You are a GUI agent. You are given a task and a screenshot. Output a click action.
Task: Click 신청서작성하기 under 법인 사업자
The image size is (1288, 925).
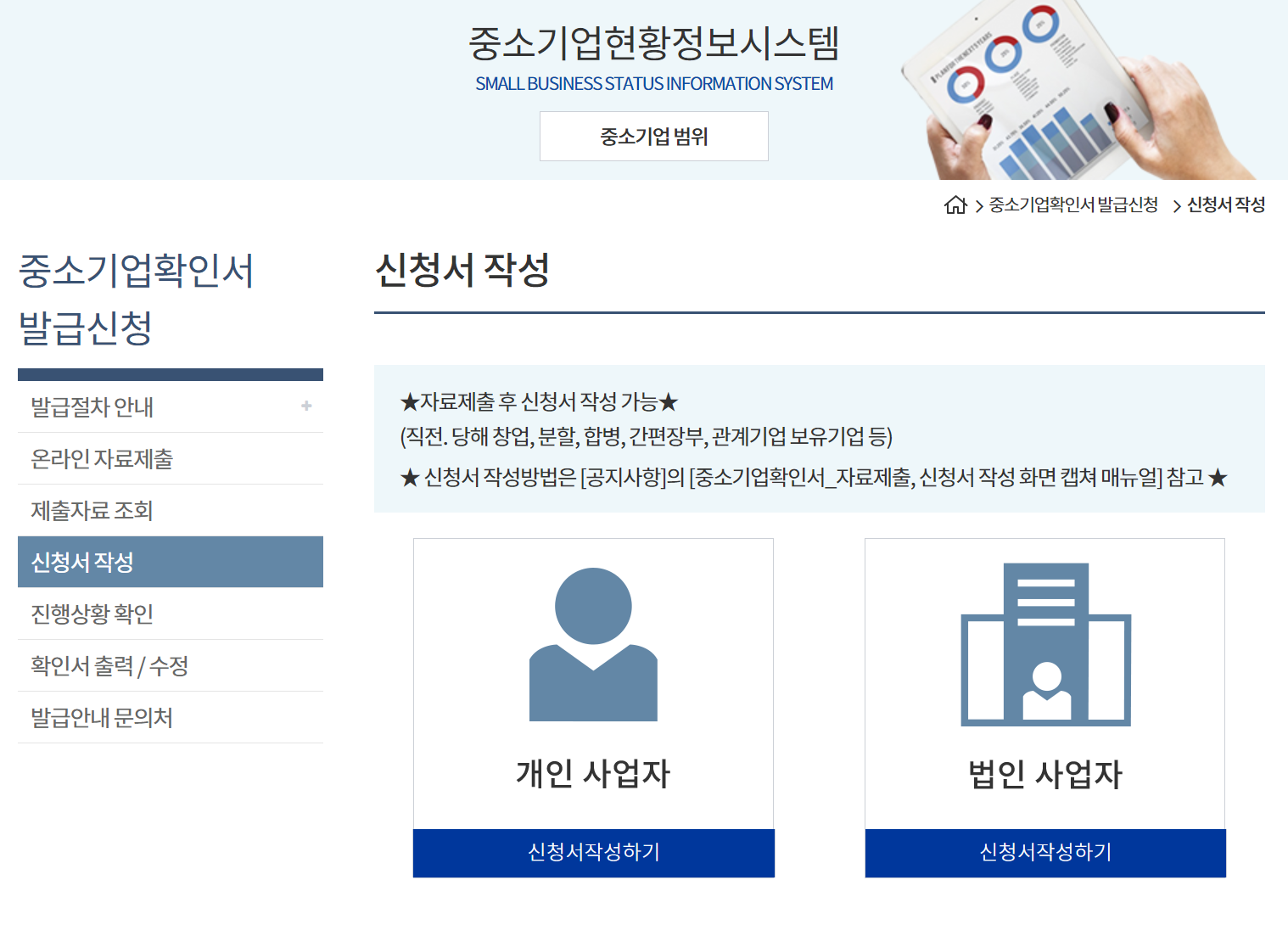pos(1045,853)
